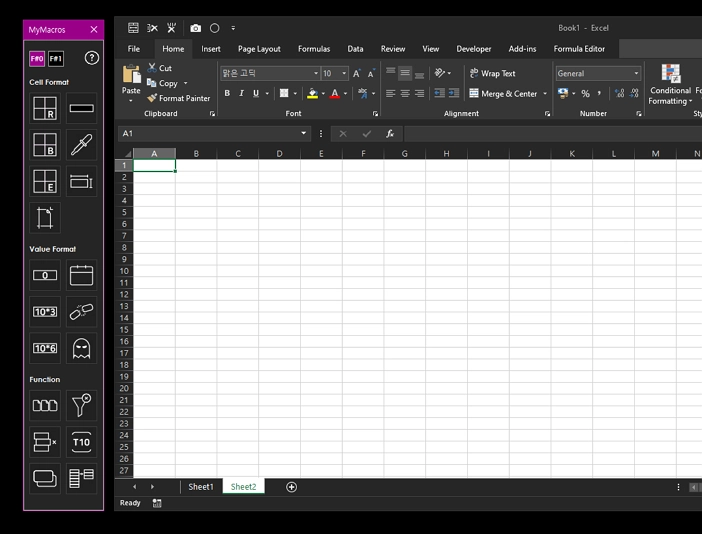Click the Insert Function fx icon

click(x=390, y=133)
